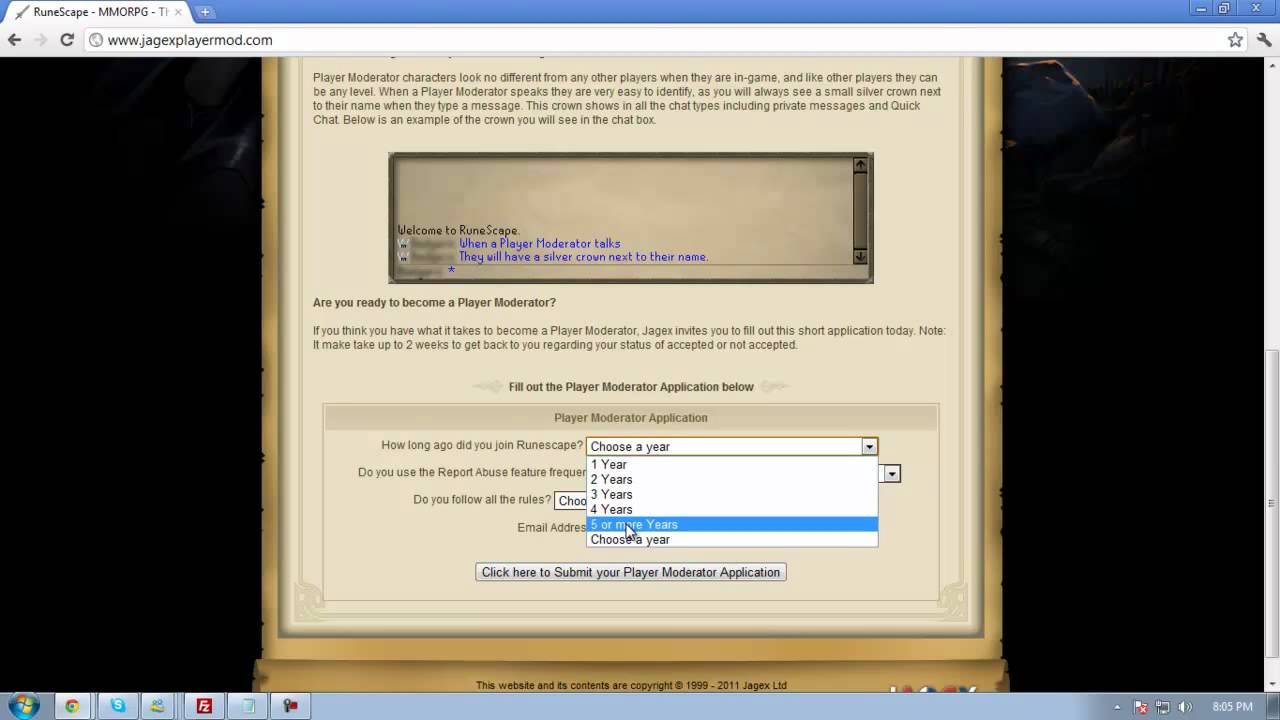Click the Jagex Ltd copyright footer text
Screen dimensions: 1280x720
click(x=631, y=685)
